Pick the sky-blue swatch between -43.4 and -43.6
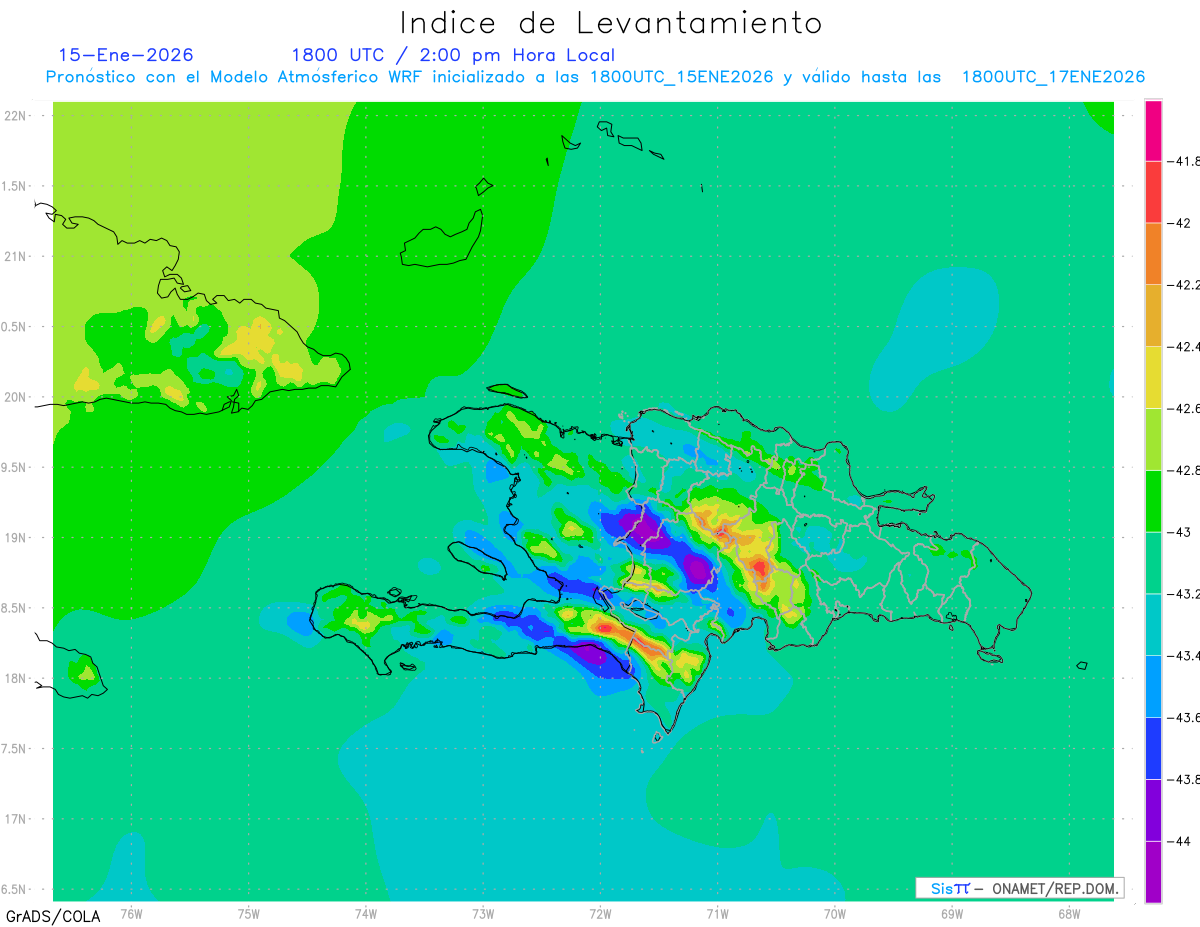Viewport: 1200px width, 927px height. pos(1153,687)
